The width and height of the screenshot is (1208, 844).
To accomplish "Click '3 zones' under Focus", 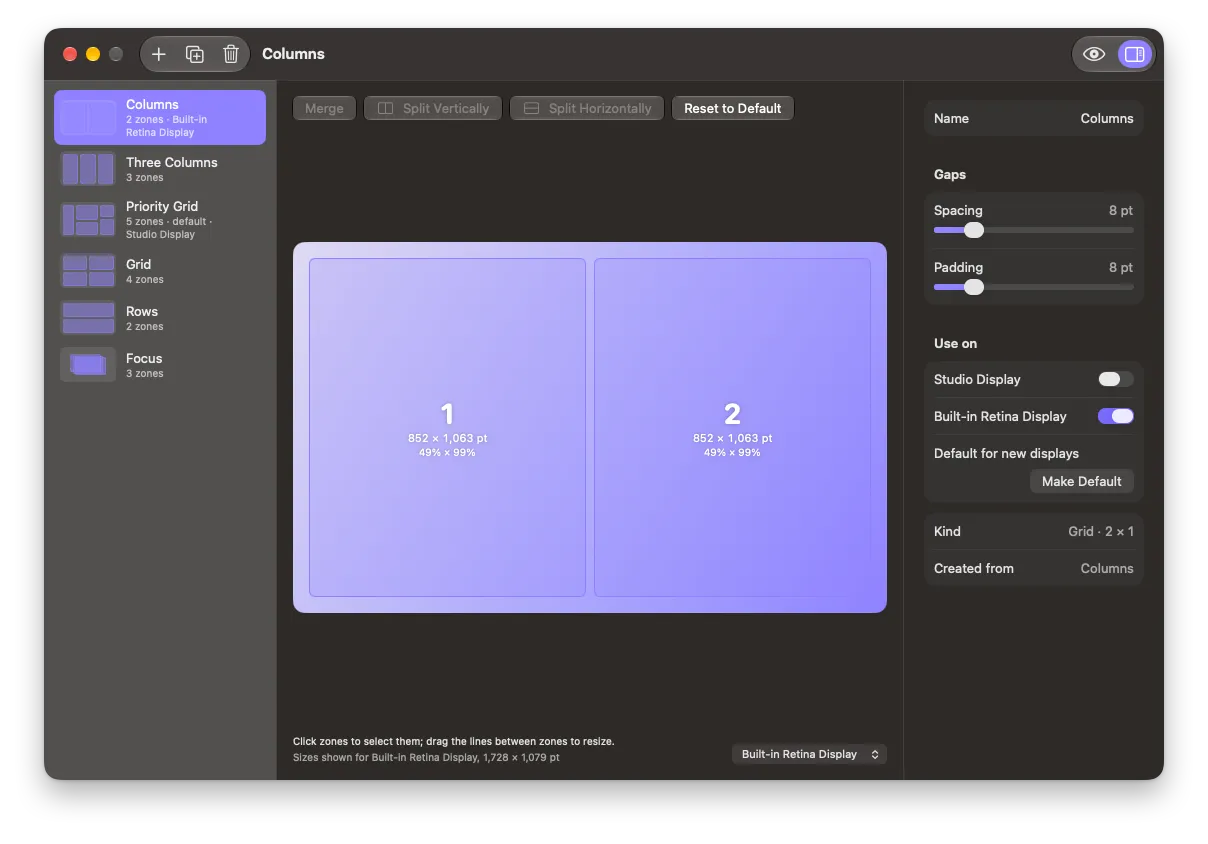I will 144,374.
